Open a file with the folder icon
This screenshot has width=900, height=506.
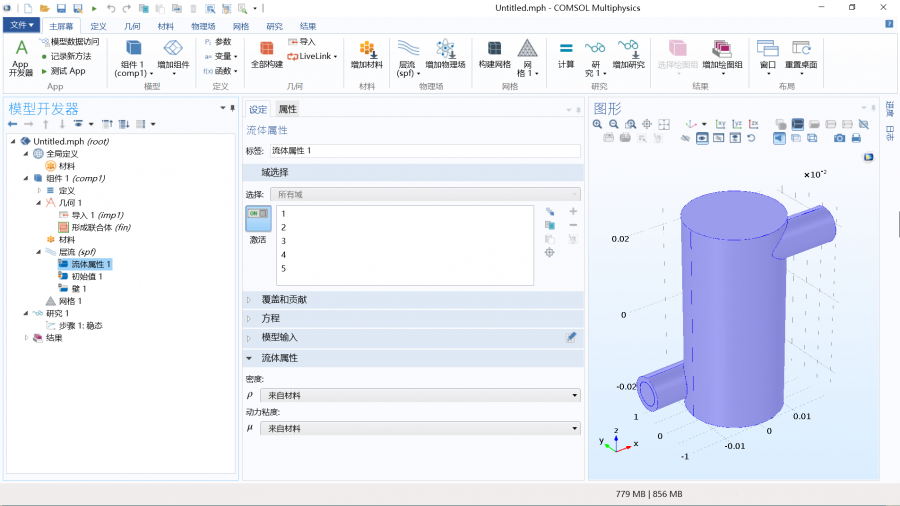coord(44,9)
